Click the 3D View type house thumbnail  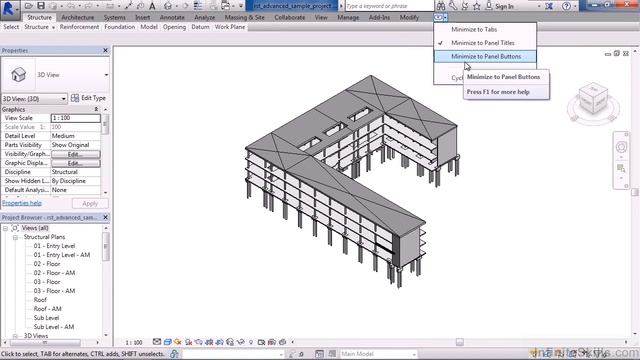pos(18,75)
